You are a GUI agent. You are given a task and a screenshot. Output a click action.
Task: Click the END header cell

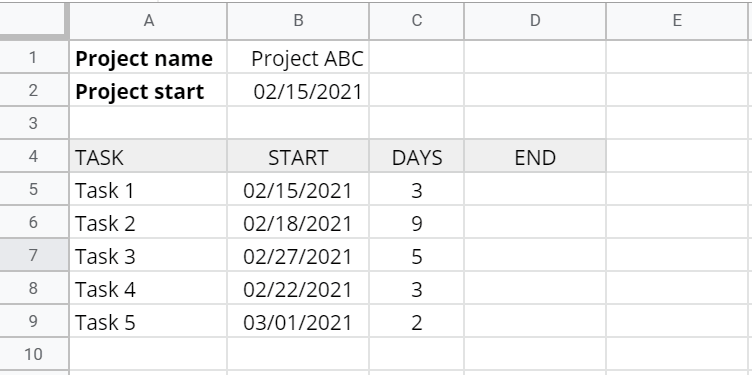point(535,156)
